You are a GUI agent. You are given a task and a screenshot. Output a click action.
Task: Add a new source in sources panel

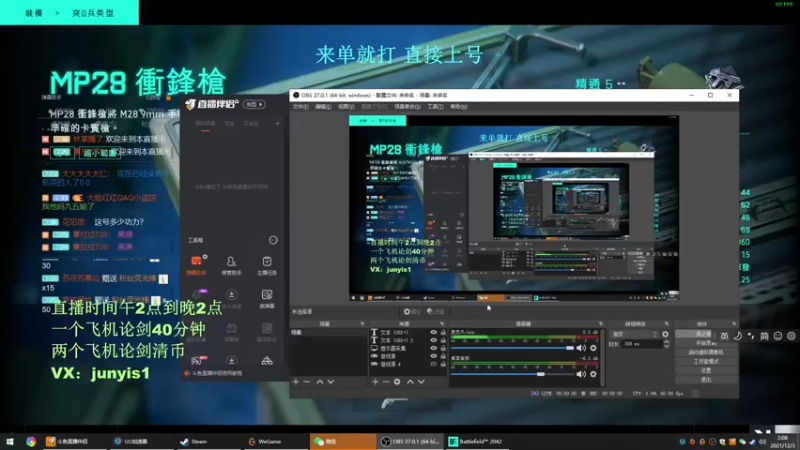[376, 382]
